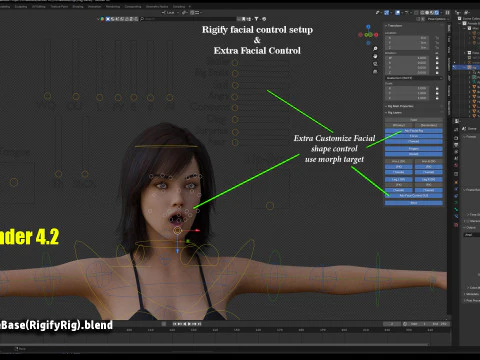Image resolution: width=480 pixels, height=360 pixels.
Task: Toggle the Fingers rig layer
Action: pyautogui.click(x=414, y=149)
